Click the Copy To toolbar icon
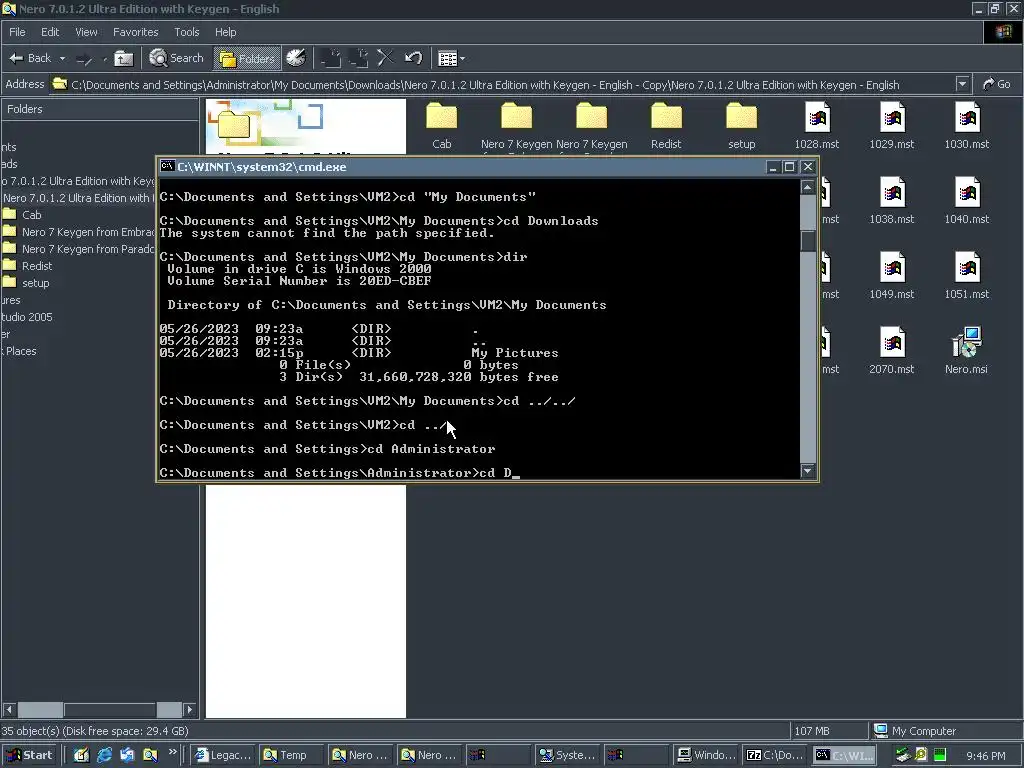Screen dimensions: 1024x768 [x=359, y=58]
